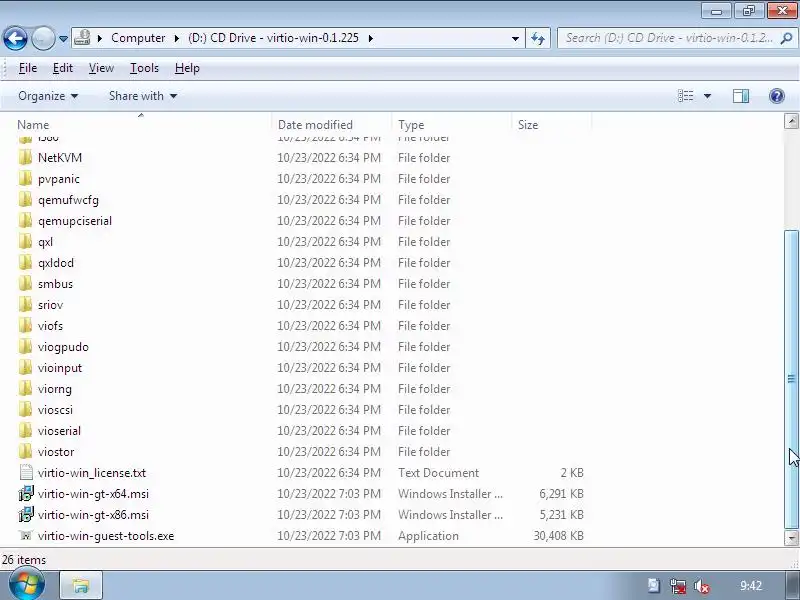
Task: Open the Help menu
Action: (x=187, y=68)
